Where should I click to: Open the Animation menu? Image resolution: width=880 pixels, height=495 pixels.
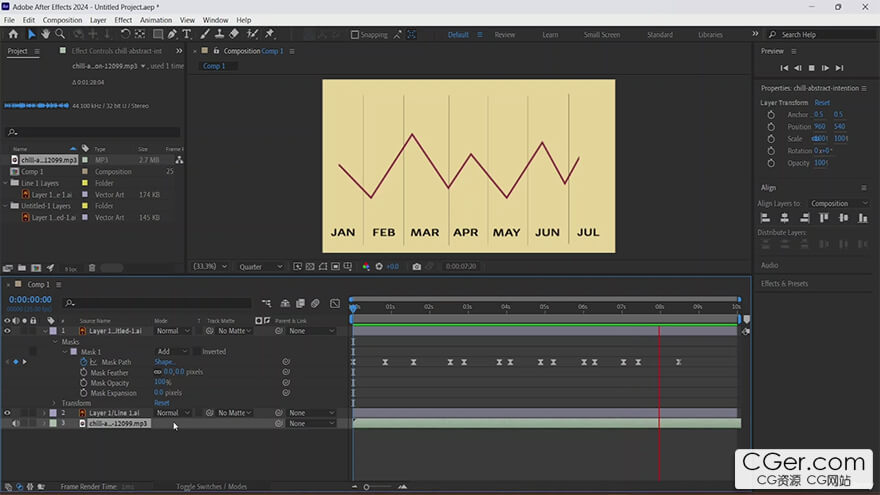pyautogui.click(x=156, y=20)
